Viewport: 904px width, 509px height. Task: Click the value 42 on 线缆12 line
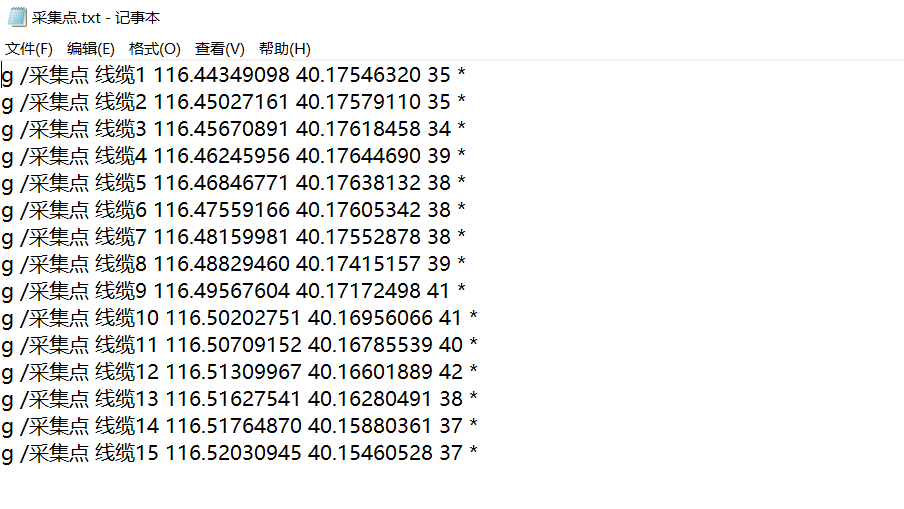451,372
